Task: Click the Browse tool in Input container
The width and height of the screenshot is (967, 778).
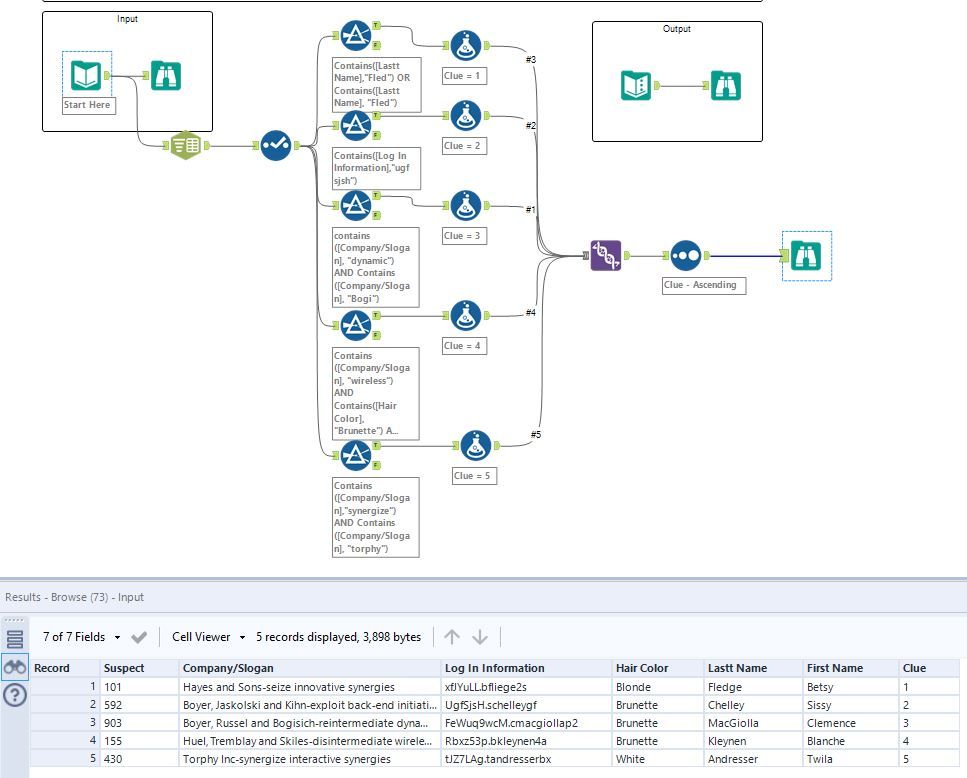Action: tap(166, 75)
